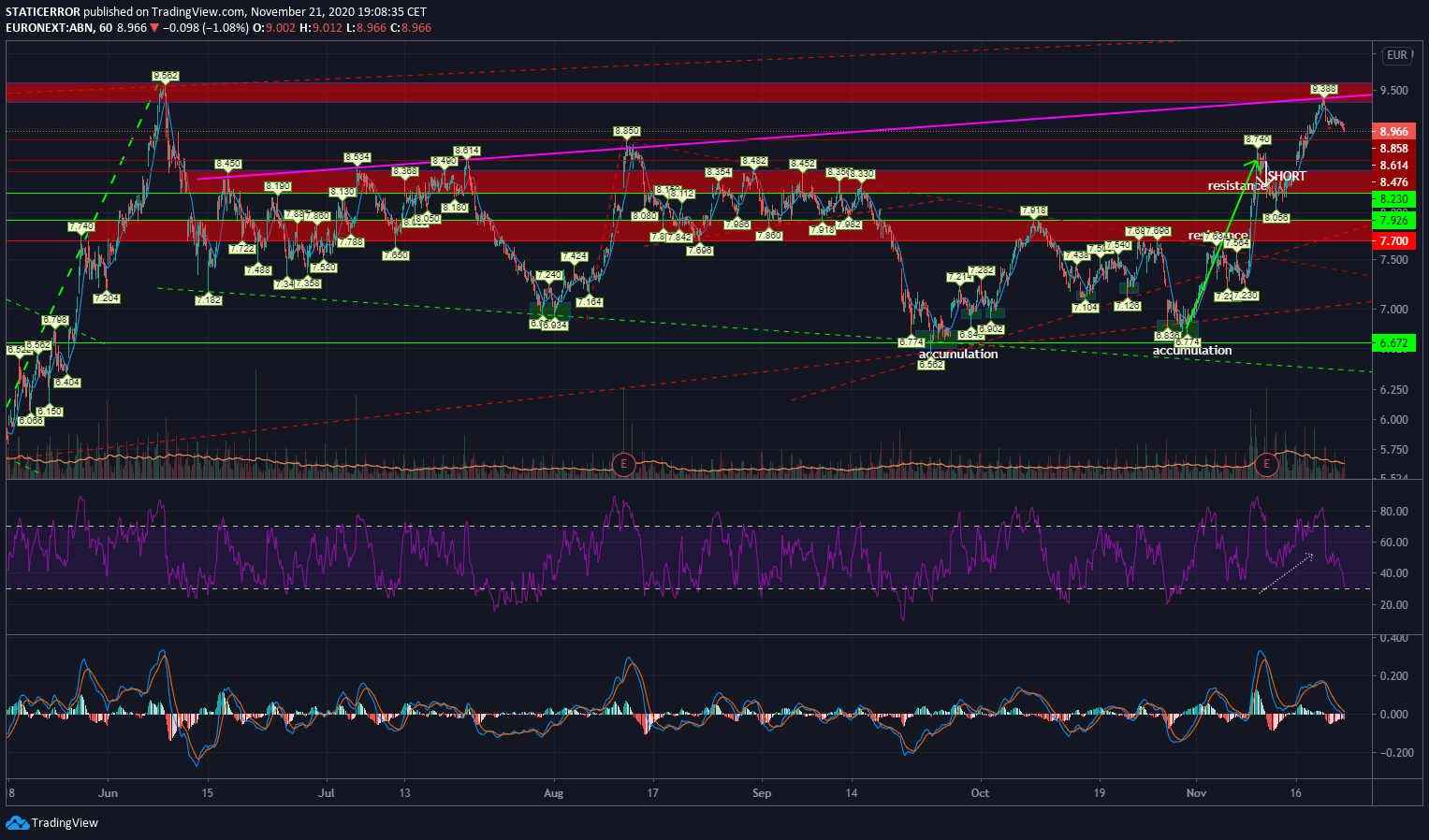Click the 7.164 pivot low label

tap(590, 301)
